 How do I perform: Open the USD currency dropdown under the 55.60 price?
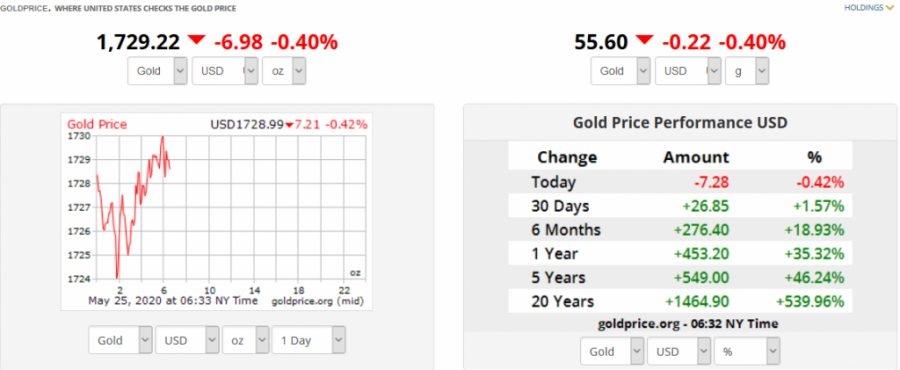(688, 71)
